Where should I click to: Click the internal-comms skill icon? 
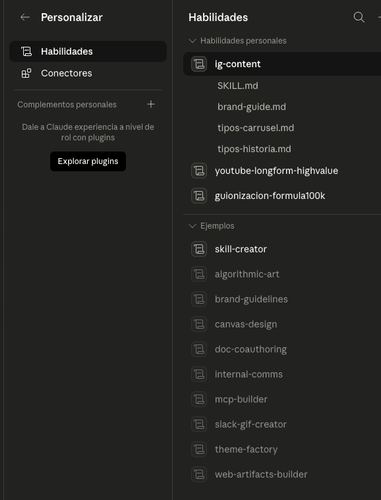(199, 374)
